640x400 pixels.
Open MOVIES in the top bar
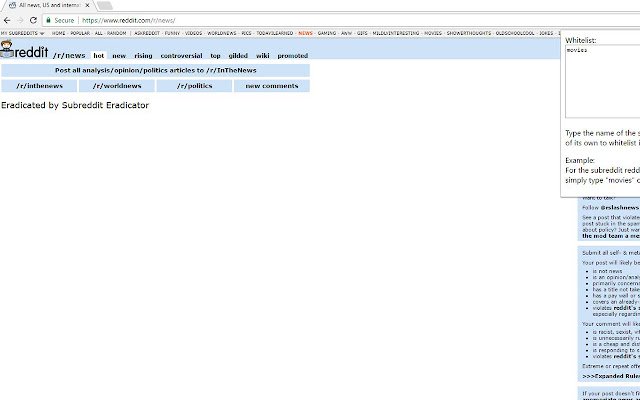[x=433, y=33]
